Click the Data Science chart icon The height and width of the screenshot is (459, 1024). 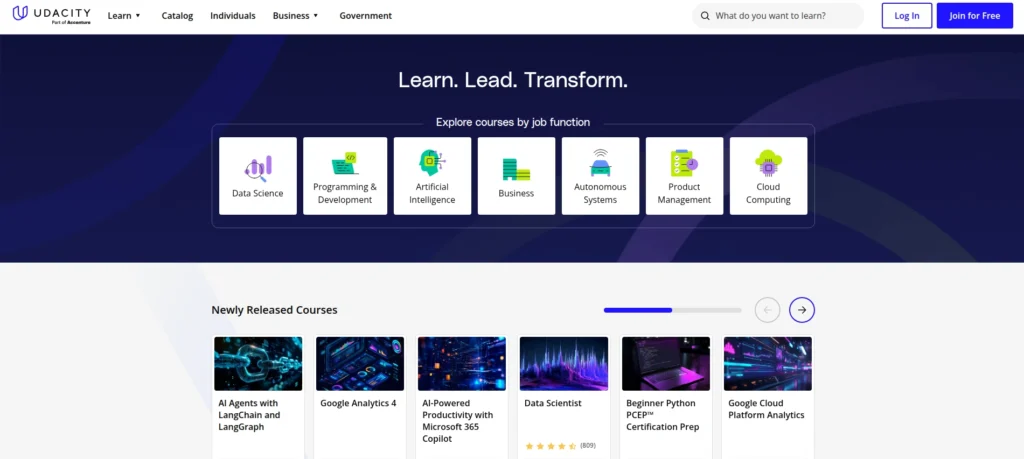click(258, 168)
